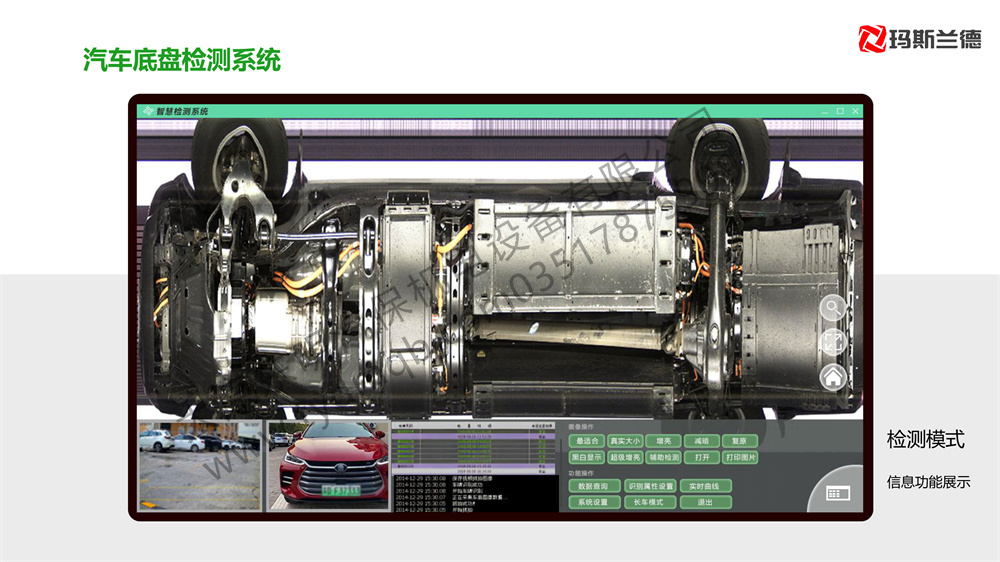Open the keyboard panel icon in corner
This screenshot has width=1000, height=562.
coord(837,493)
